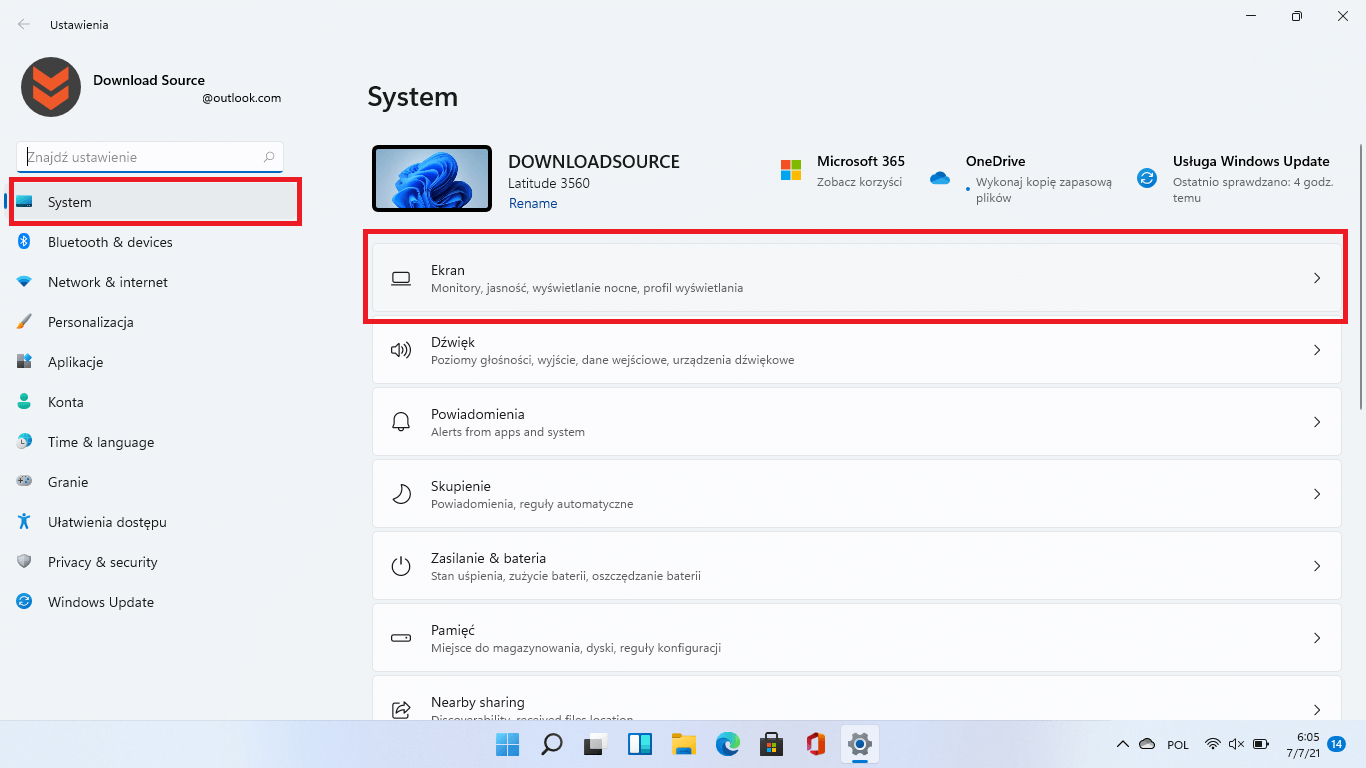This screenshot has height=768, width=1366.
Task: Open the notification badge showing 14
Action: (1337, 744)
